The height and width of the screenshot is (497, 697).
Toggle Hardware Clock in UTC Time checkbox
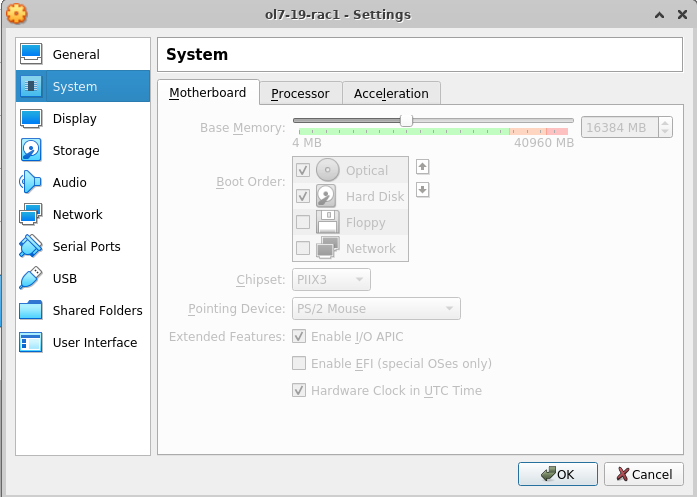coord(299,390)
